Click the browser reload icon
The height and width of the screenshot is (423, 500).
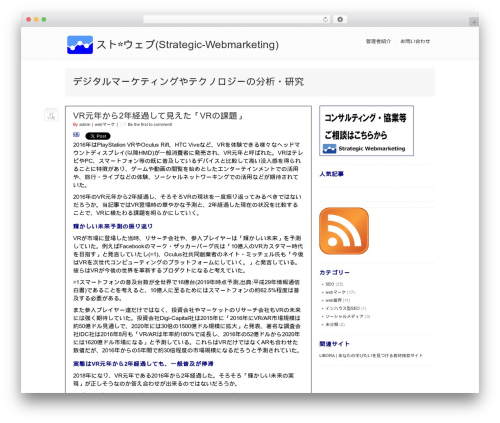(325, 19)
